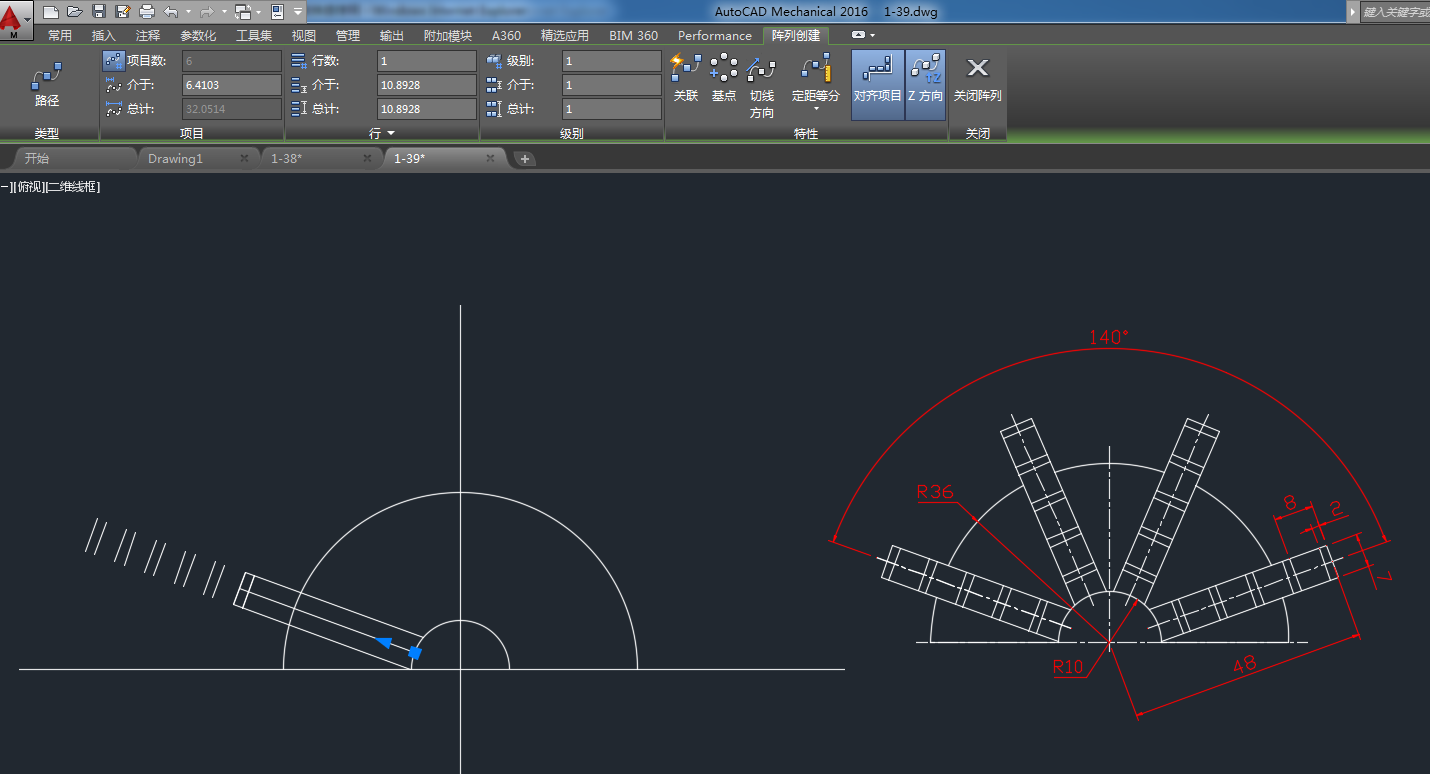Click the blue square array grip

415,653
